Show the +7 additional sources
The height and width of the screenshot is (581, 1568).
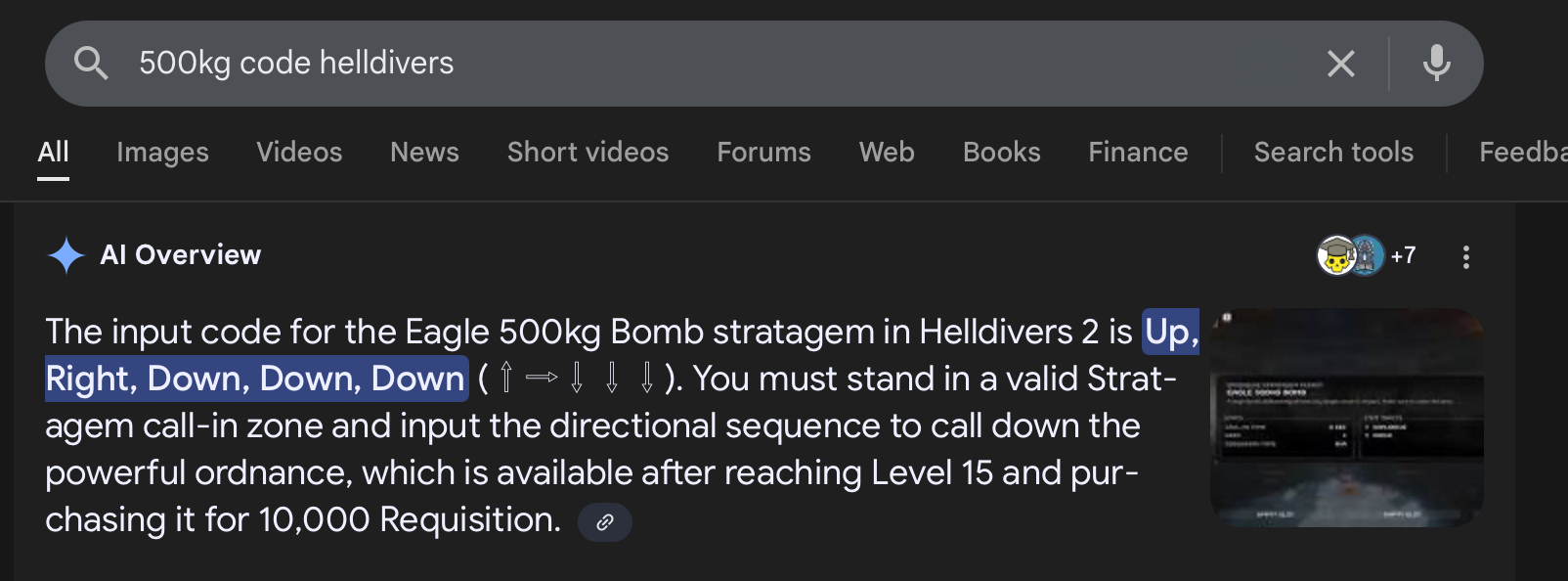(x=1403, y=255)
